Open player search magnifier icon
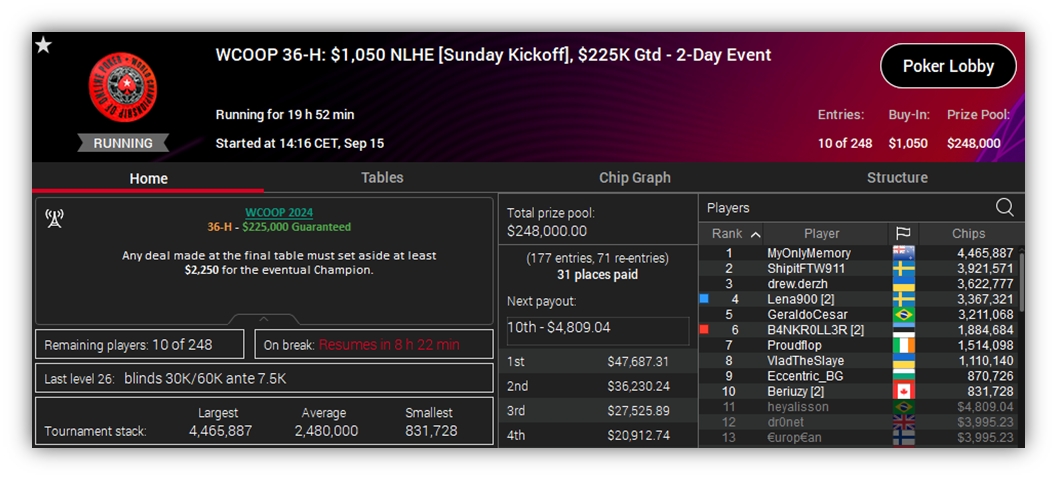 click(x=1004, y=208)
